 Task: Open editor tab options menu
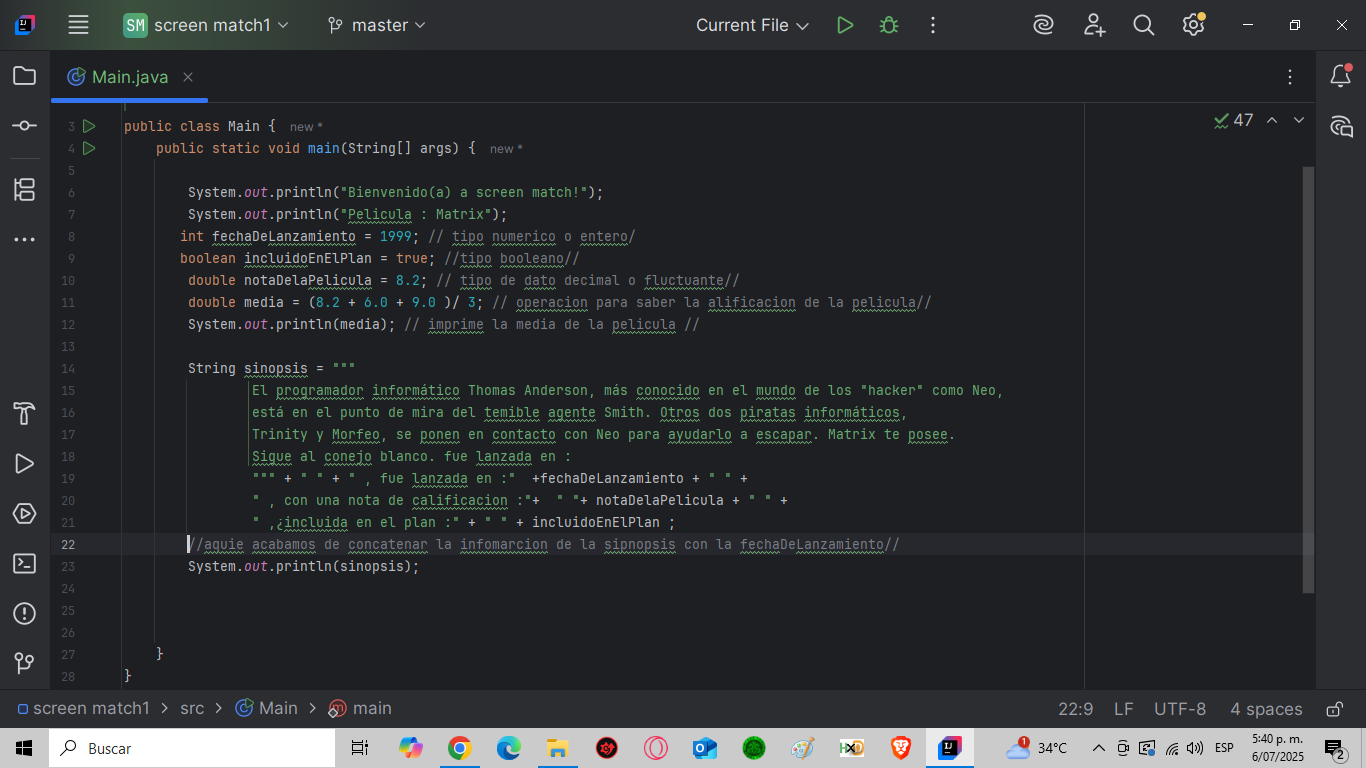(x=1290, y=77)
